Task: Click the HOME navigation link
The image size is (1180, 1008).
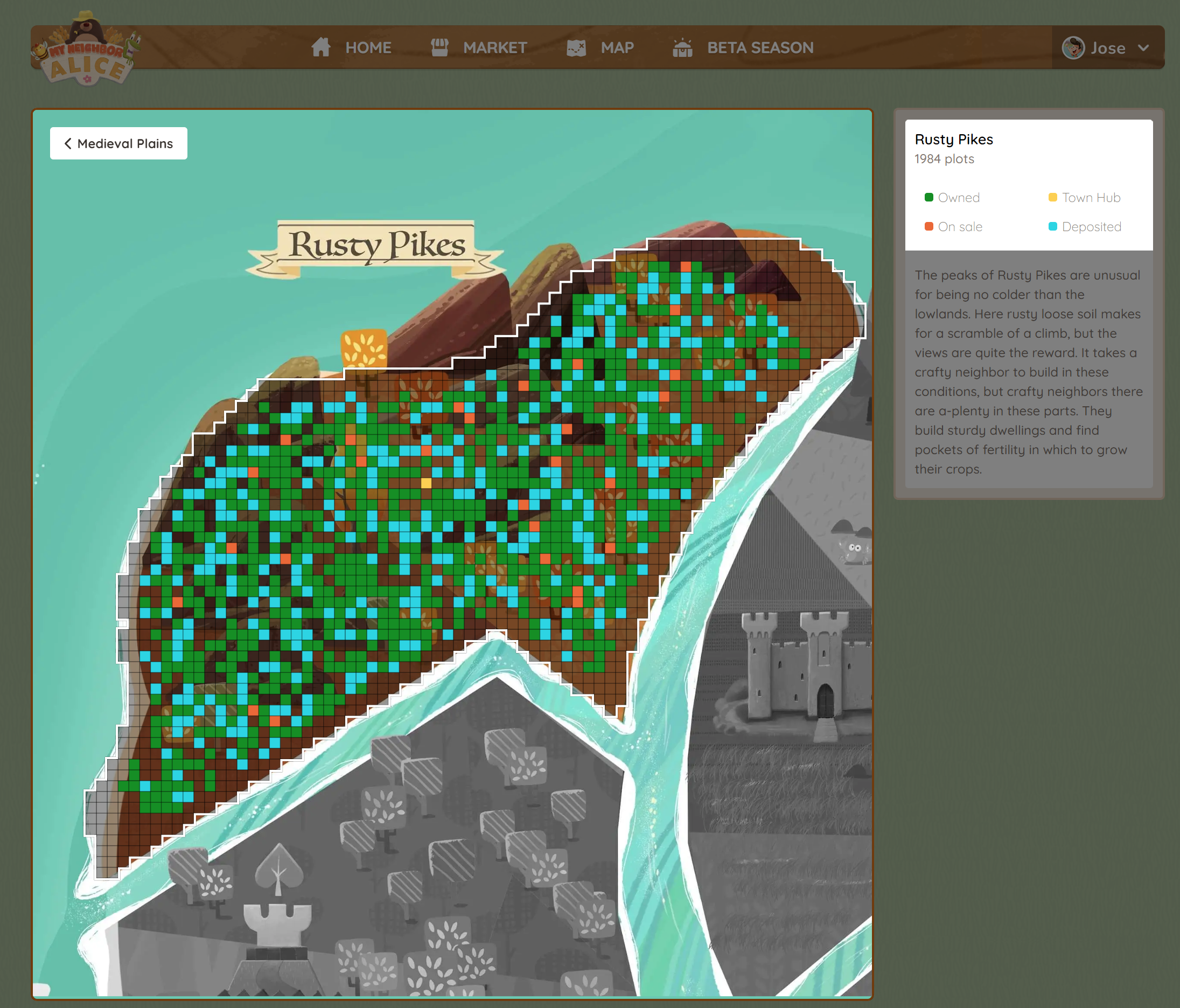Action: click(x=368, y=48)
